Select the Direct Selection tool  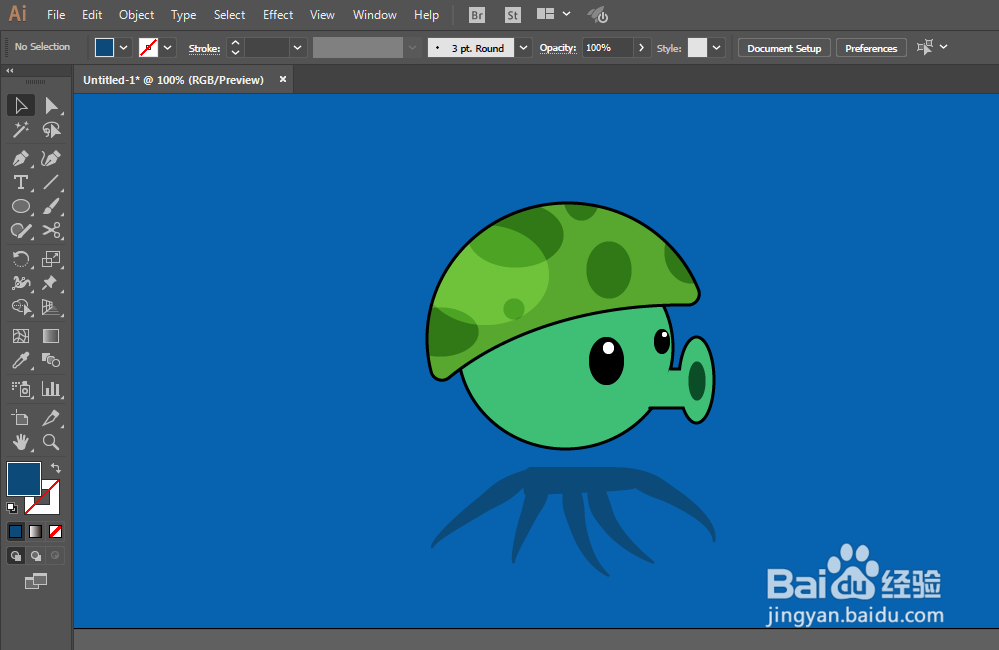(51, 105)
